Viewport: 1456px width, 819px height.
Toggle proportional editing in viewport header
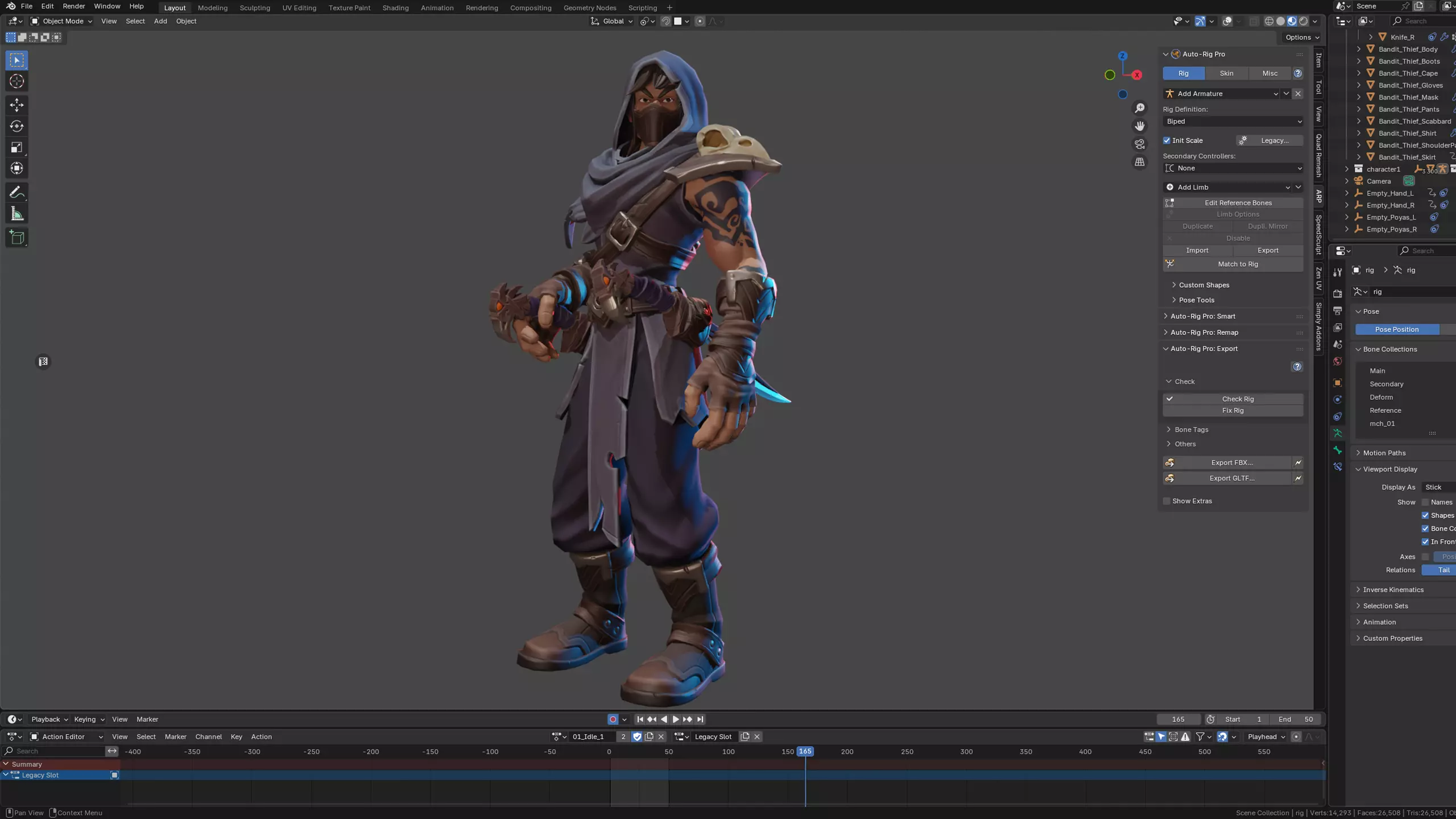[x=700, y=21]
